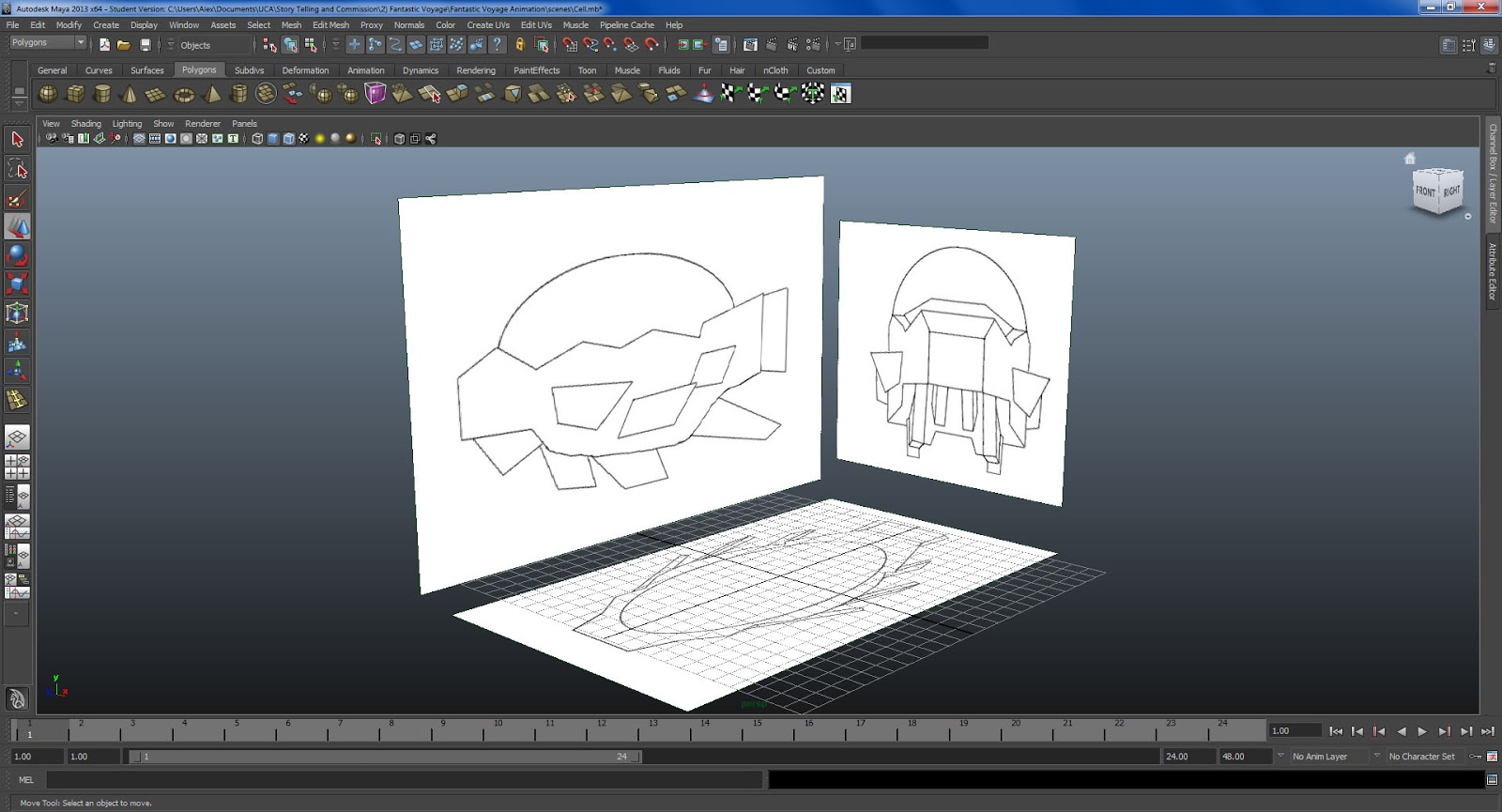
Task: Expand the No Character Set dropdown
Action: tap(1377, 756)
